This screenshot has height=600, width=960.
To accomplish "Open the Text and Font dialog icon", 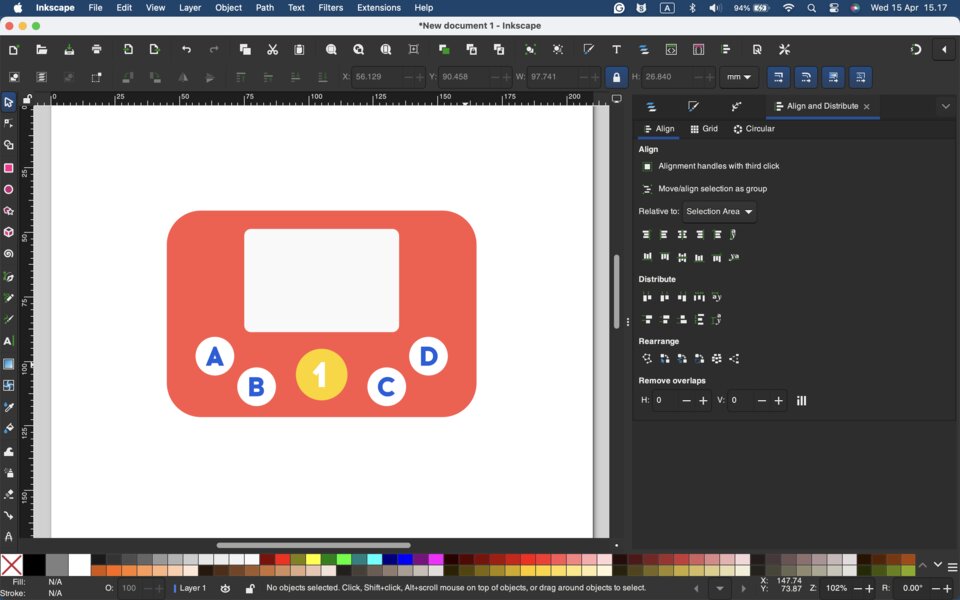I will coord(616,49).
